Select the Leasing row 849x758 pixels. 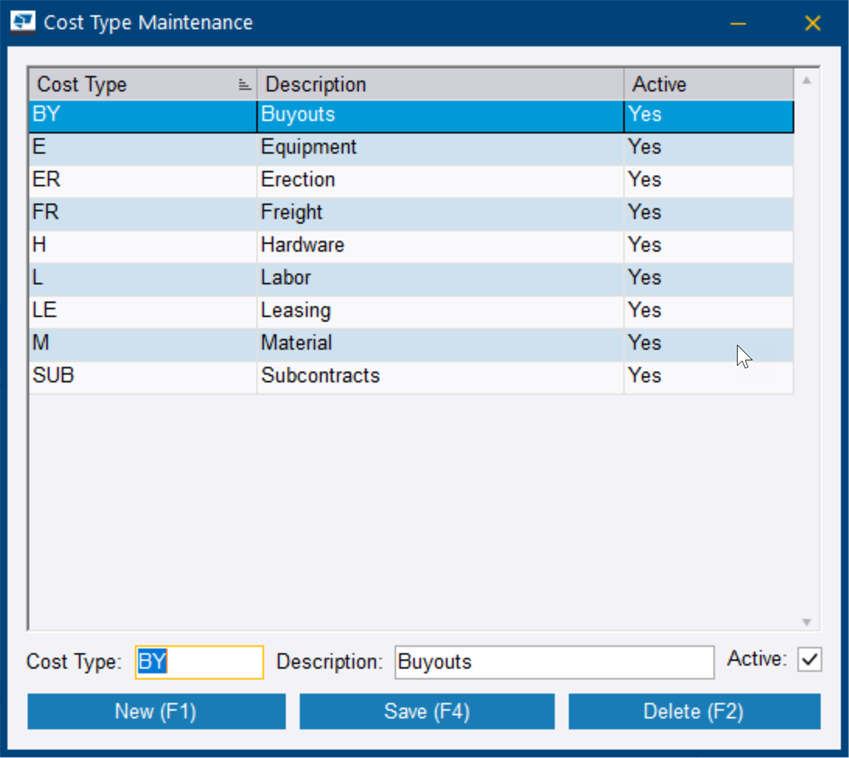tap(300, 310)
